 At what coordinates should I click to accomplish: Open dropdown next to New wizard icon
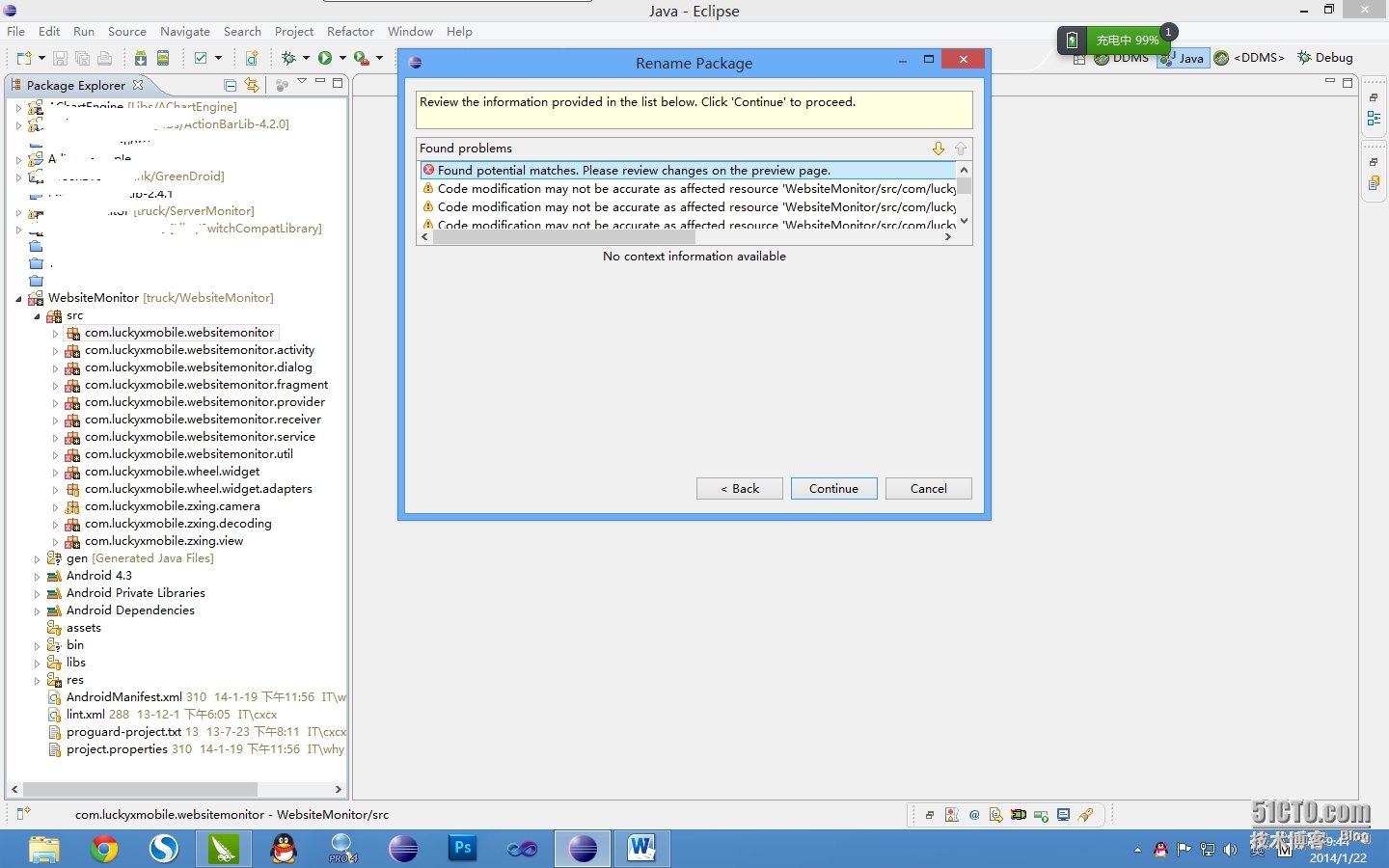coord(41,58)
